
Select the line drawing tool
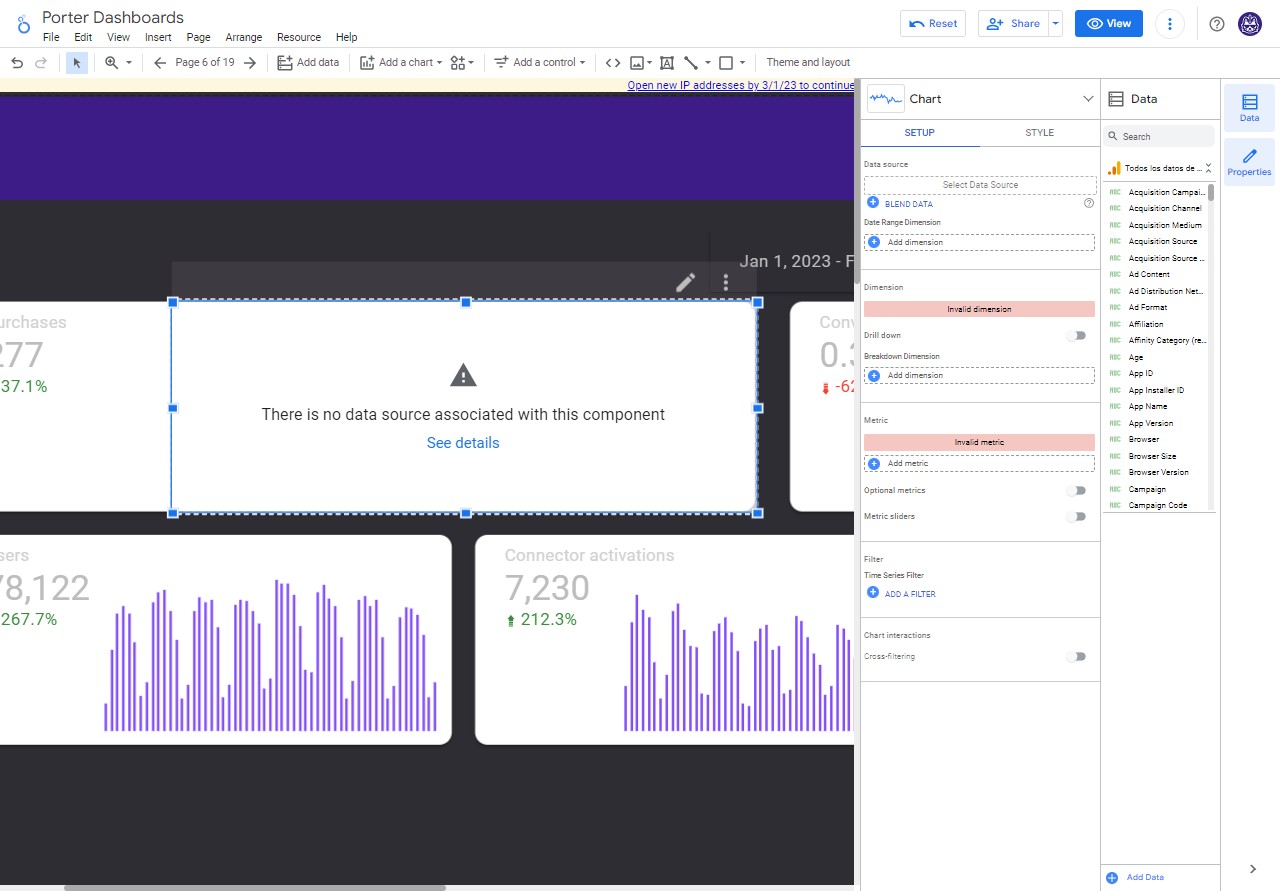pos(690,63)
